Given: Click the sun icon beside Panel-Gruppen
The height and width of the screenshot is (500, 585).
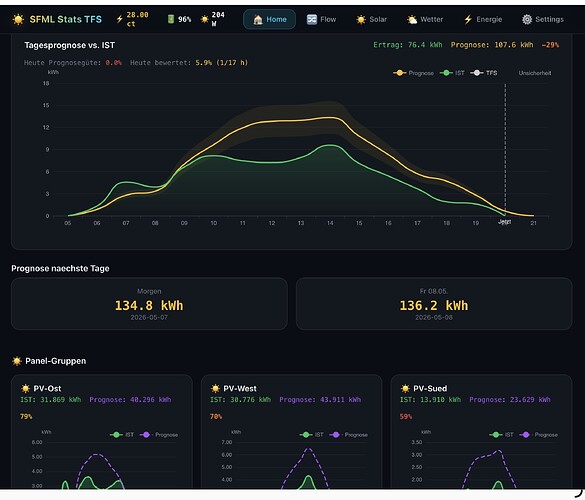Looking at the screenshot, I should 17,361.
